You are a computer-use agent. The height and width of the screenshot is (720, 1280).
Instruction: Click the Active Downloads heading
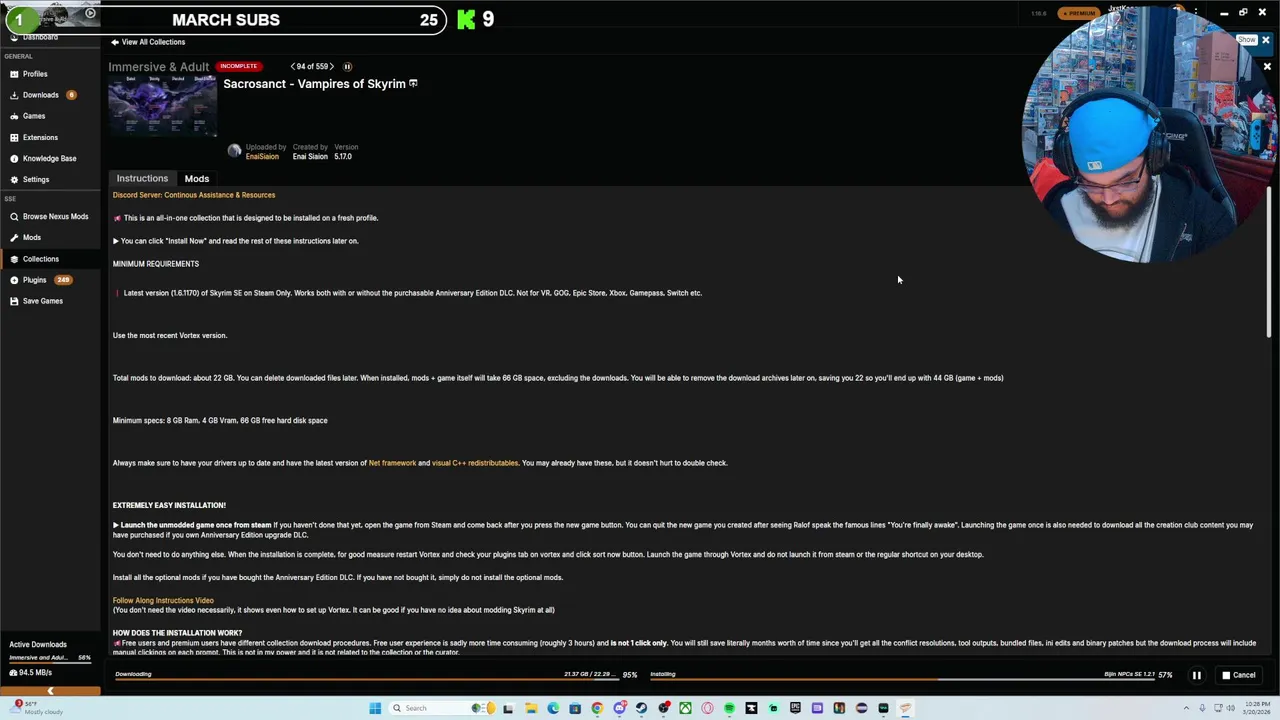(38, 645)
